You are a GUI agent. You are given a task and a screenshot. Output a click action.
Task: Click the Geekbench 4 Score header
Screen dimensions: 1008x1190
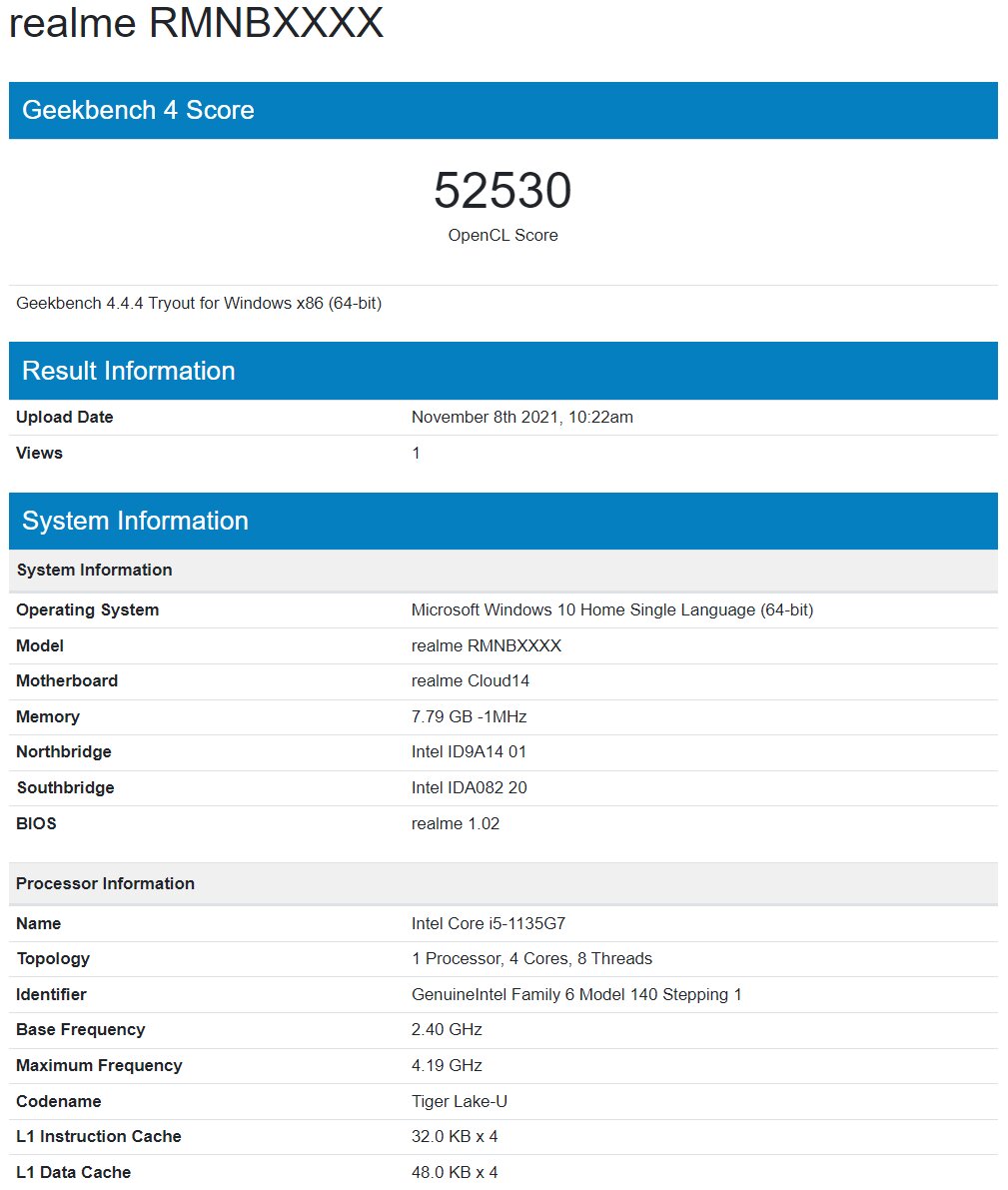coord(138,110)
